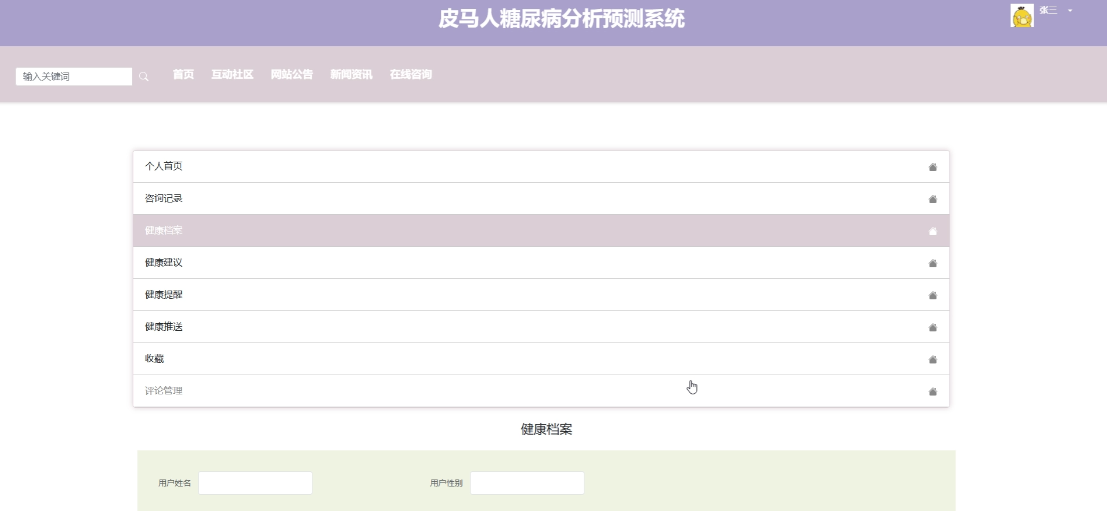Expand the user dropdown arrow beside 张三
The width and height of the screenshot is (1107, 511).
tap(1070, 11)
